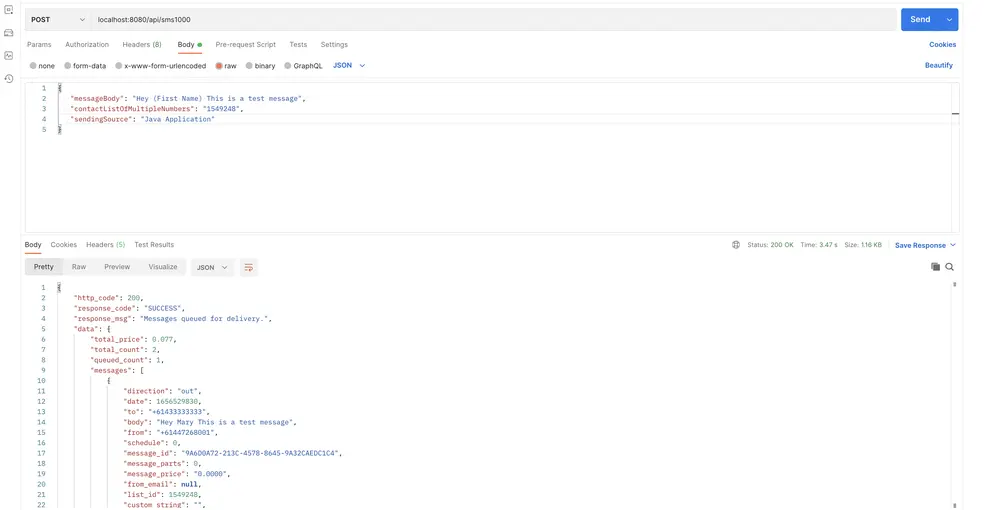
Task: Search the response with magnifier icon
Action: coord(949,267)
